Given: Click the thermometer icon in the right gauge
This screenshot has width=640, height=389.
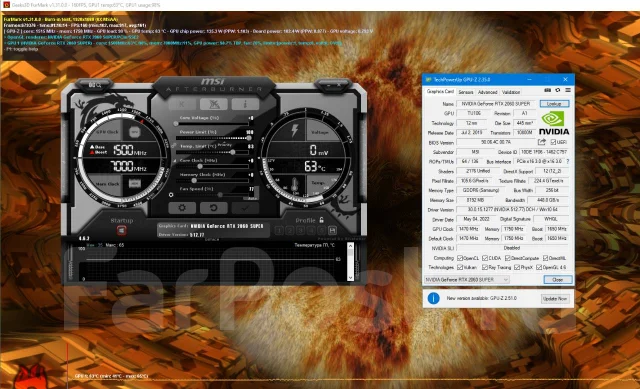Looking at the screenshot, I should [295, 184].
